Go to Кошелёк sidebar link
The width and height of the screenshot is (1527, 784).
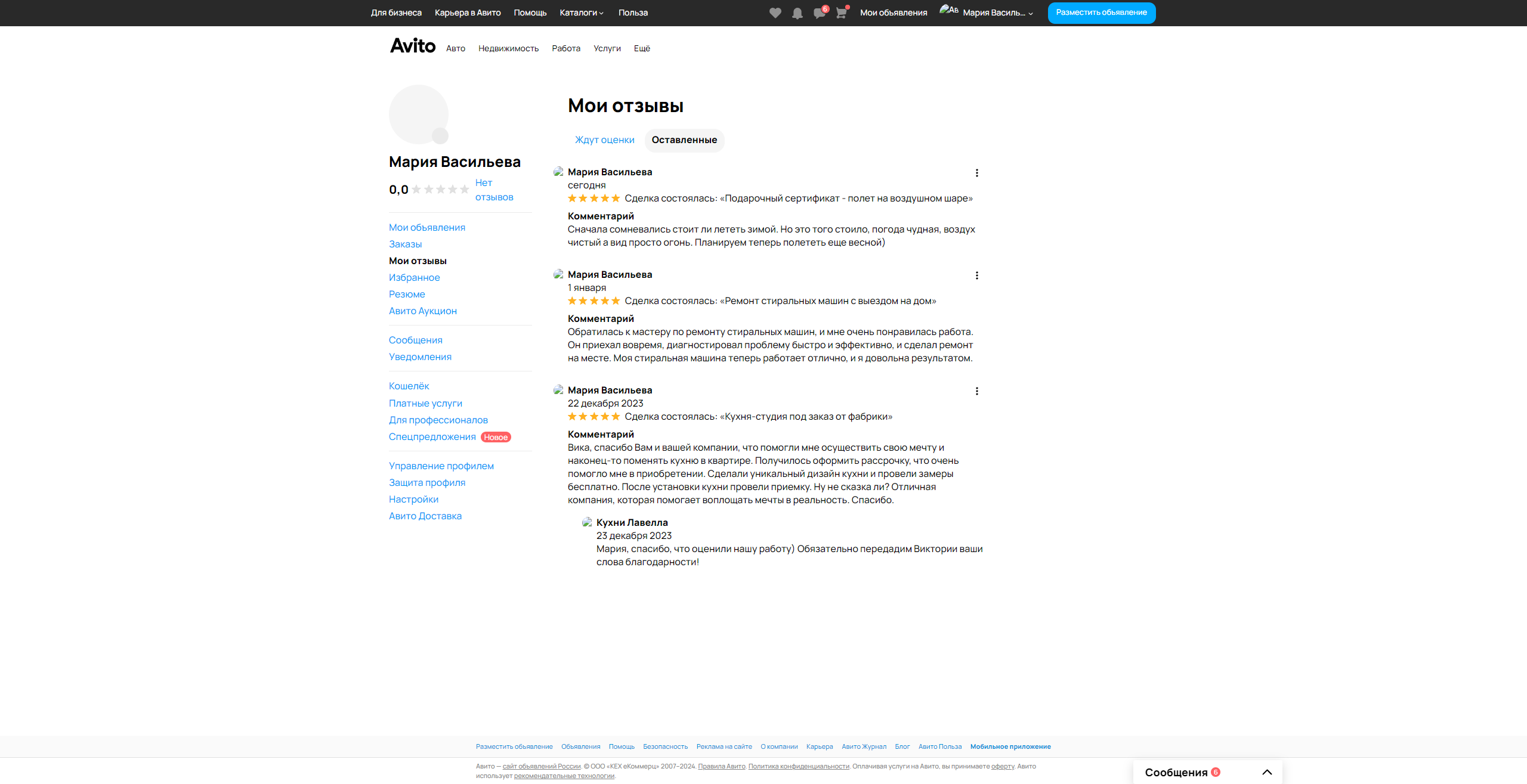pos(409,386)
